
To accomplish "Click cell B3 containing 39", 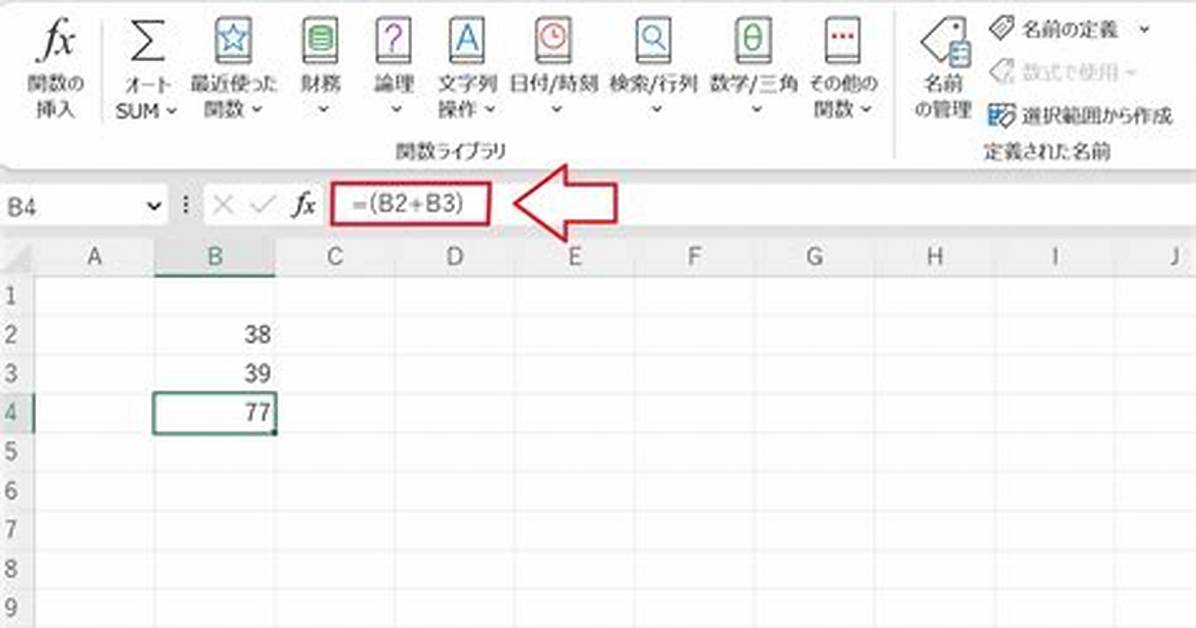I will coord(215,373).
